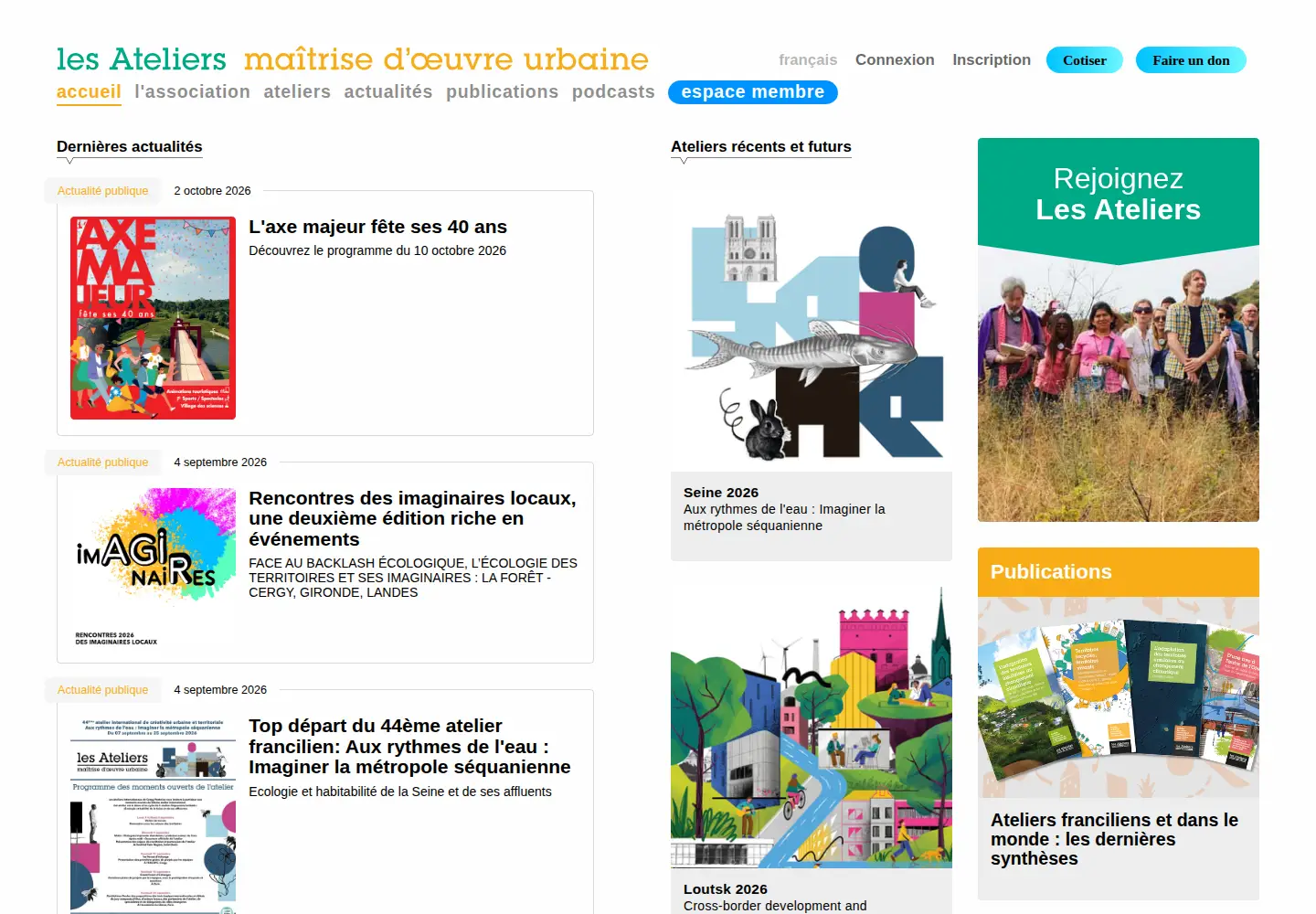Open the 44ème atelier programme thumbnail
This screenshot has width=1316, height=914.
pos(153,815)
